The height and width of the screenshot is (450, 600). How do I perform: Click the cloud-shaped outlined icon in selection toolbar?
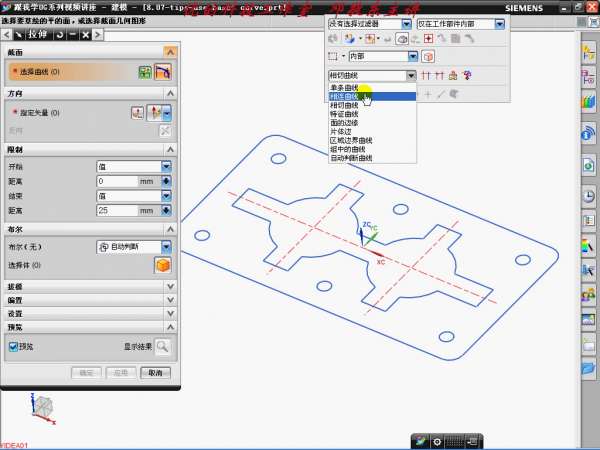pos(401,39)
